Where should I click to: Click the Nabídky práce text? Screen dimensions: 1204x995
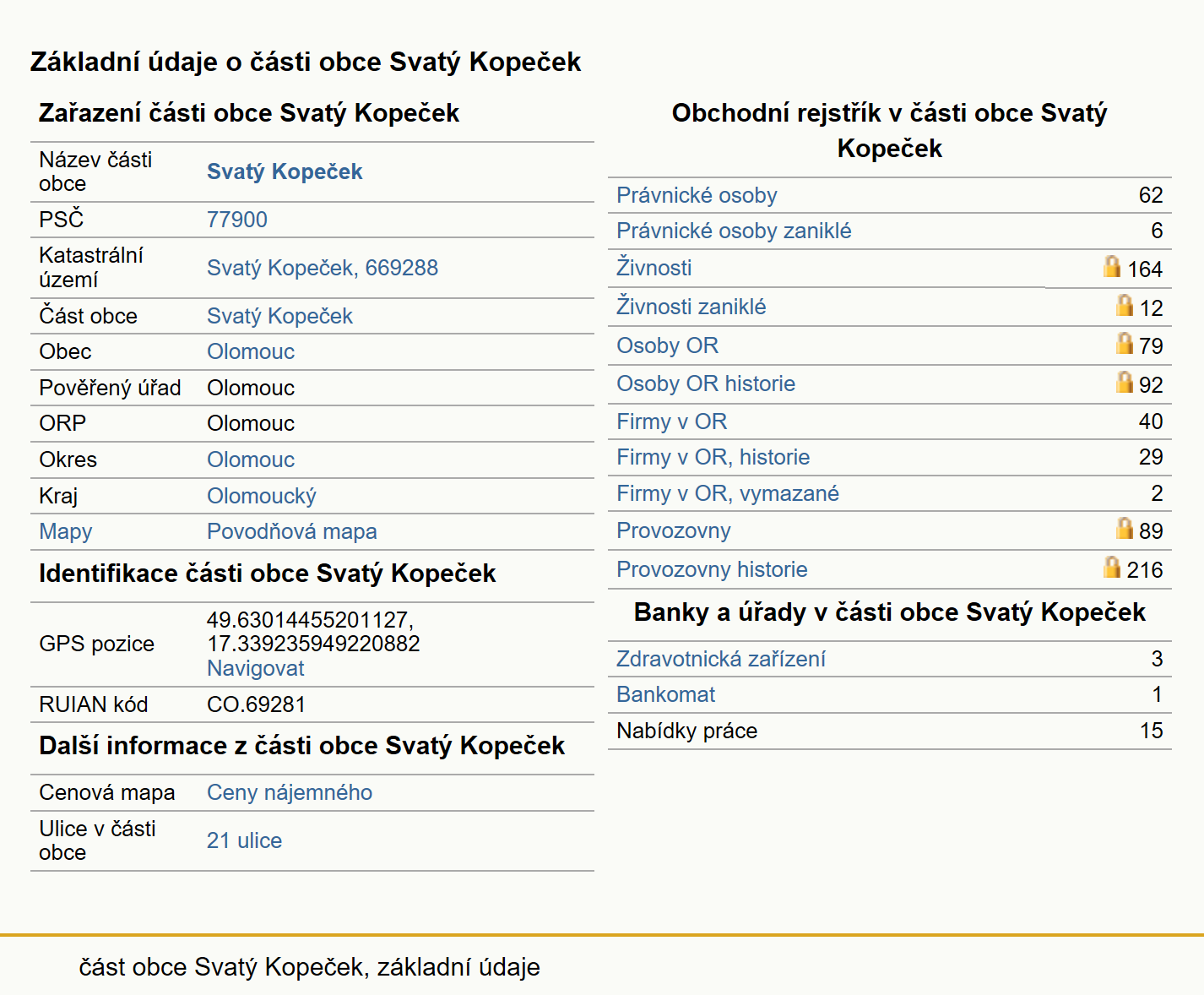[687, 731]
